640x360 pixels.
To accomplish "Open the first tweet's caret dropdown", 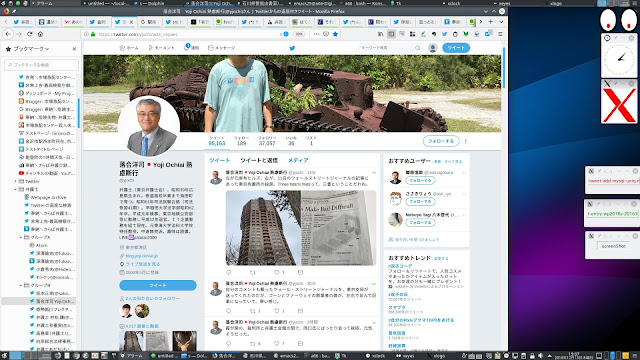I will pyautogui.click(x=373, y=173).
